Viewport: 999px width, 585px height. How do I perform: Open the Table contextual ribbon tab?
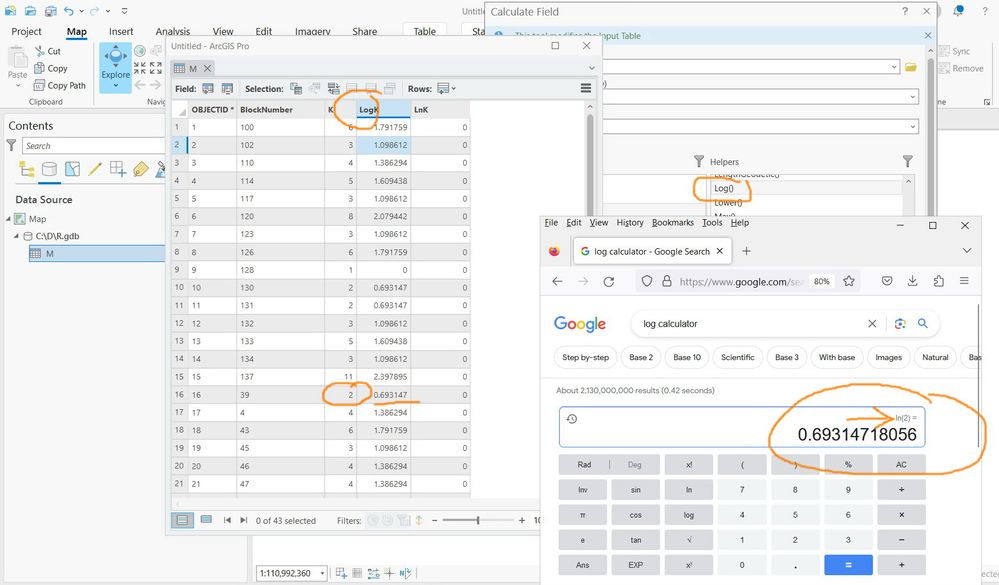[424, 31]
